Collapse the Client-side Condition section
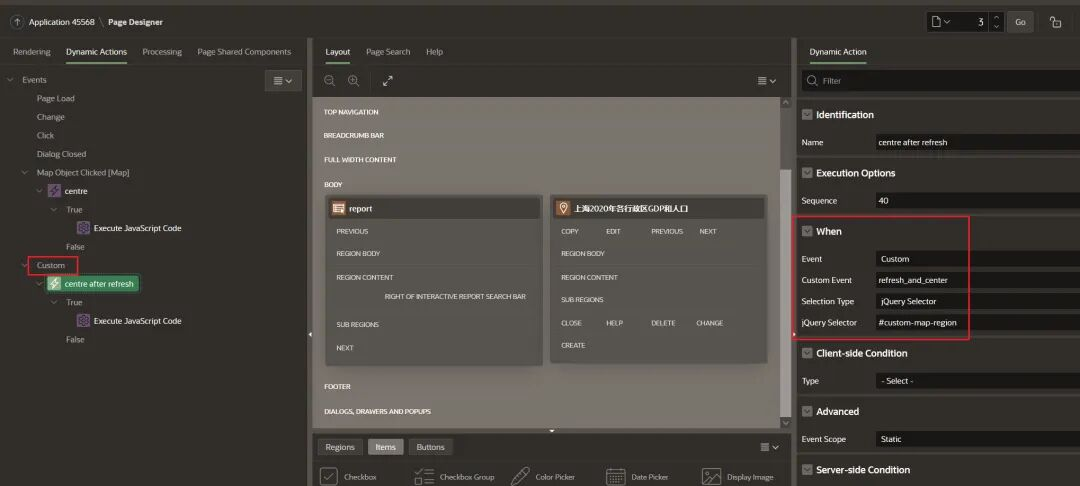 tap(807, 353)
